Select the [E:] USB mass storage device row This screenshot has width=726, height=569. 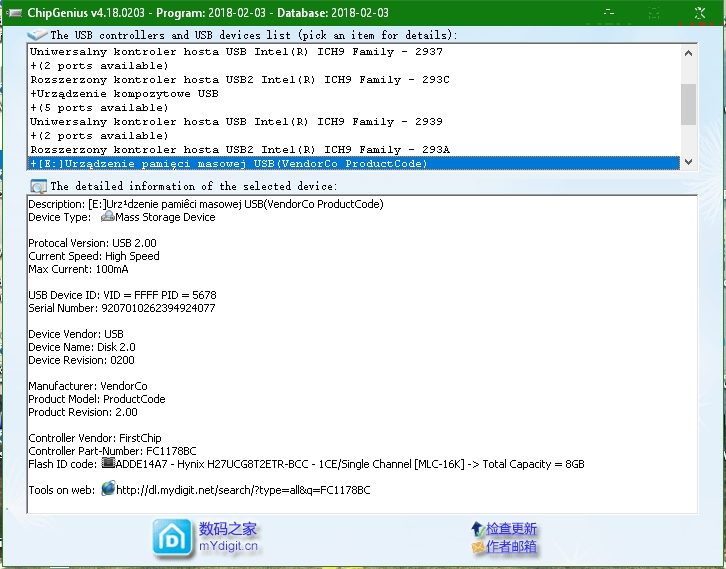click(354, 163)
